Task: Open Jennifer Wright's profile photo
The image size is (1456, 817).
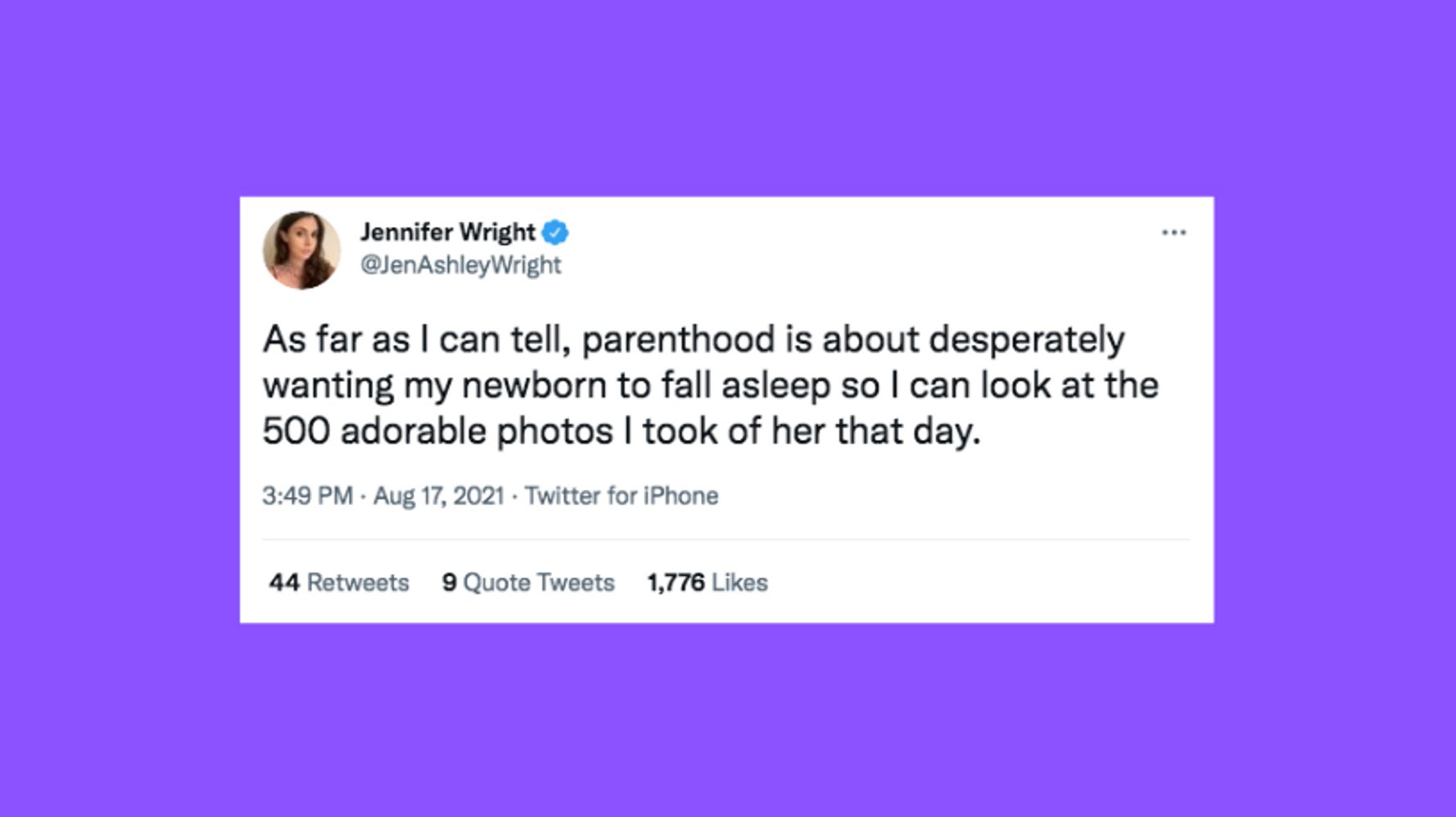Action: coord(301,250)
